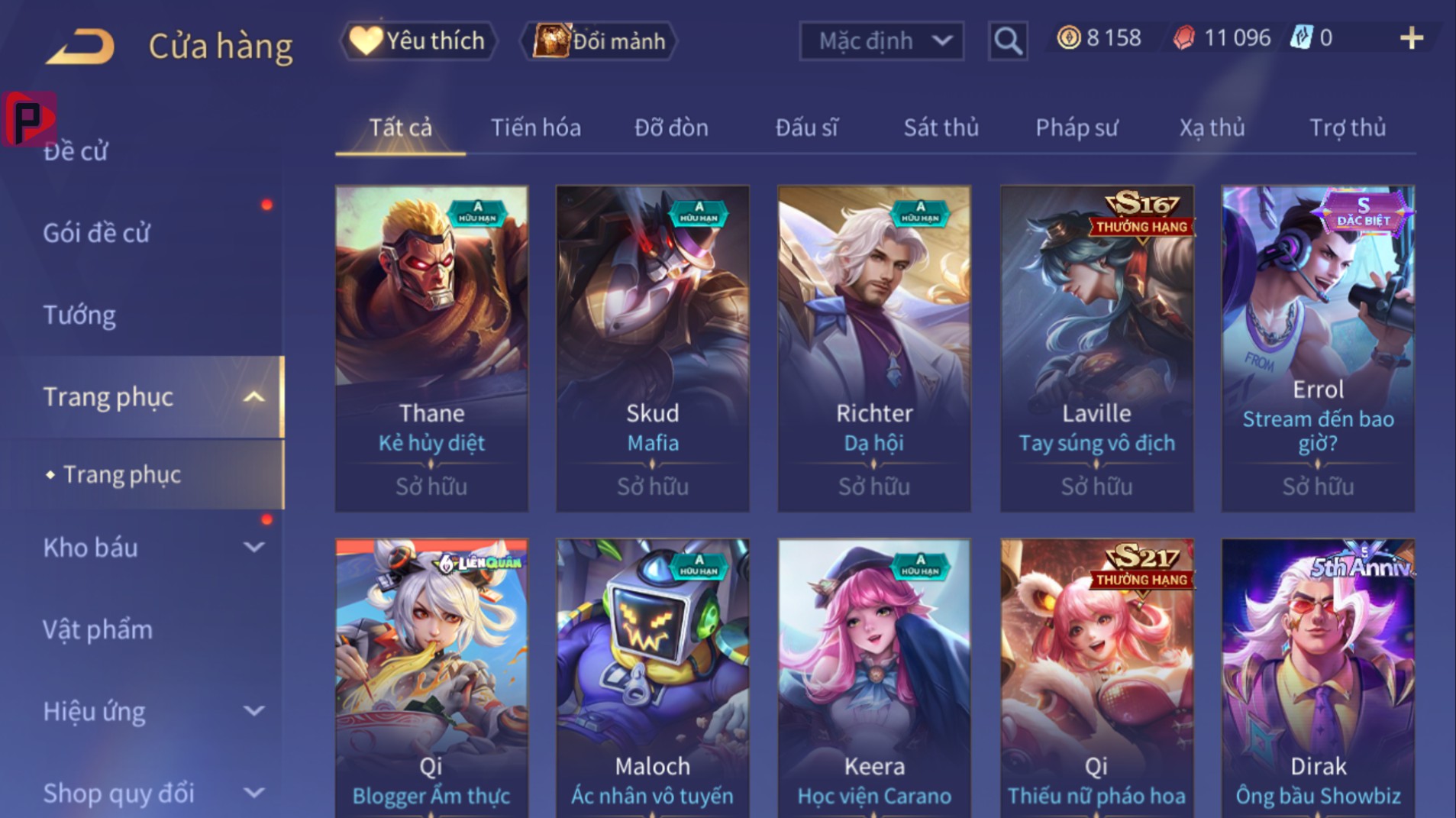Open Yêu thích heart favorites
1456x818 pixels.
(x=418, y=40)
